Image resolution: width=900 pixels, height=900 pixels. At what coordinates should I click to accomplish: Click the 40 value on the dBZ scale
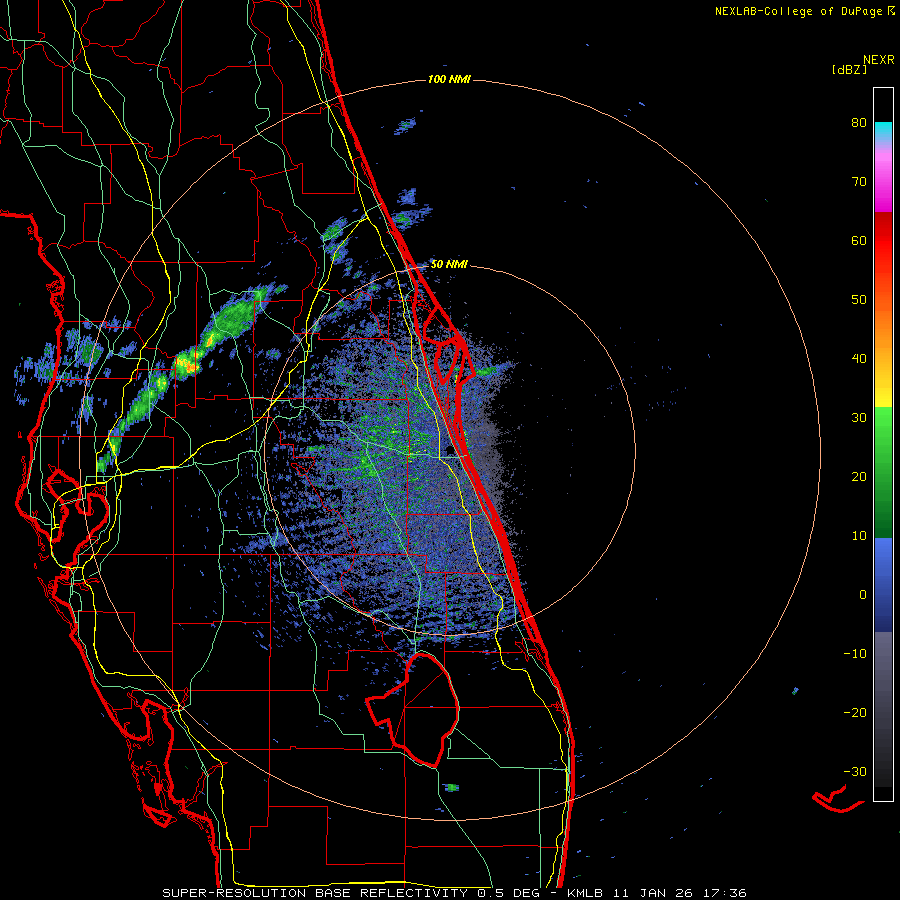[859, 359]
